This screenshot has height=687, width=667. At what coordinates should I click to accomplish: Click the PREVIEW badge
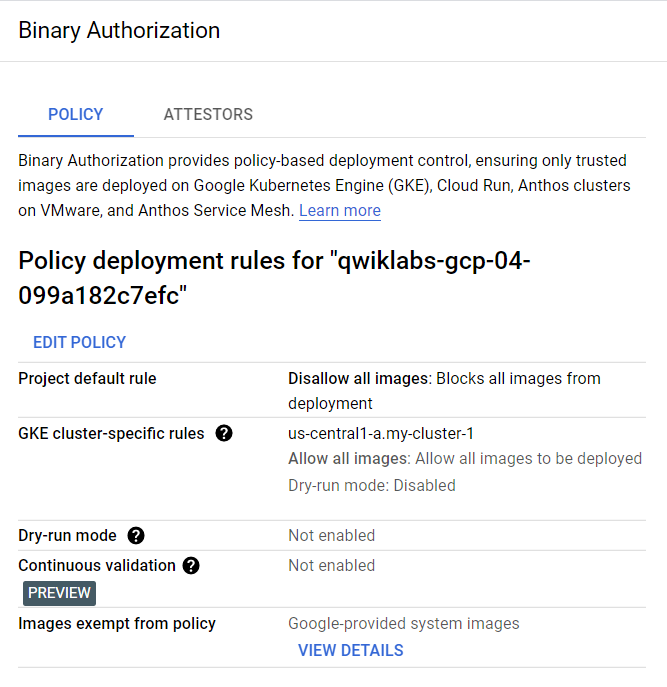[59, 593]
